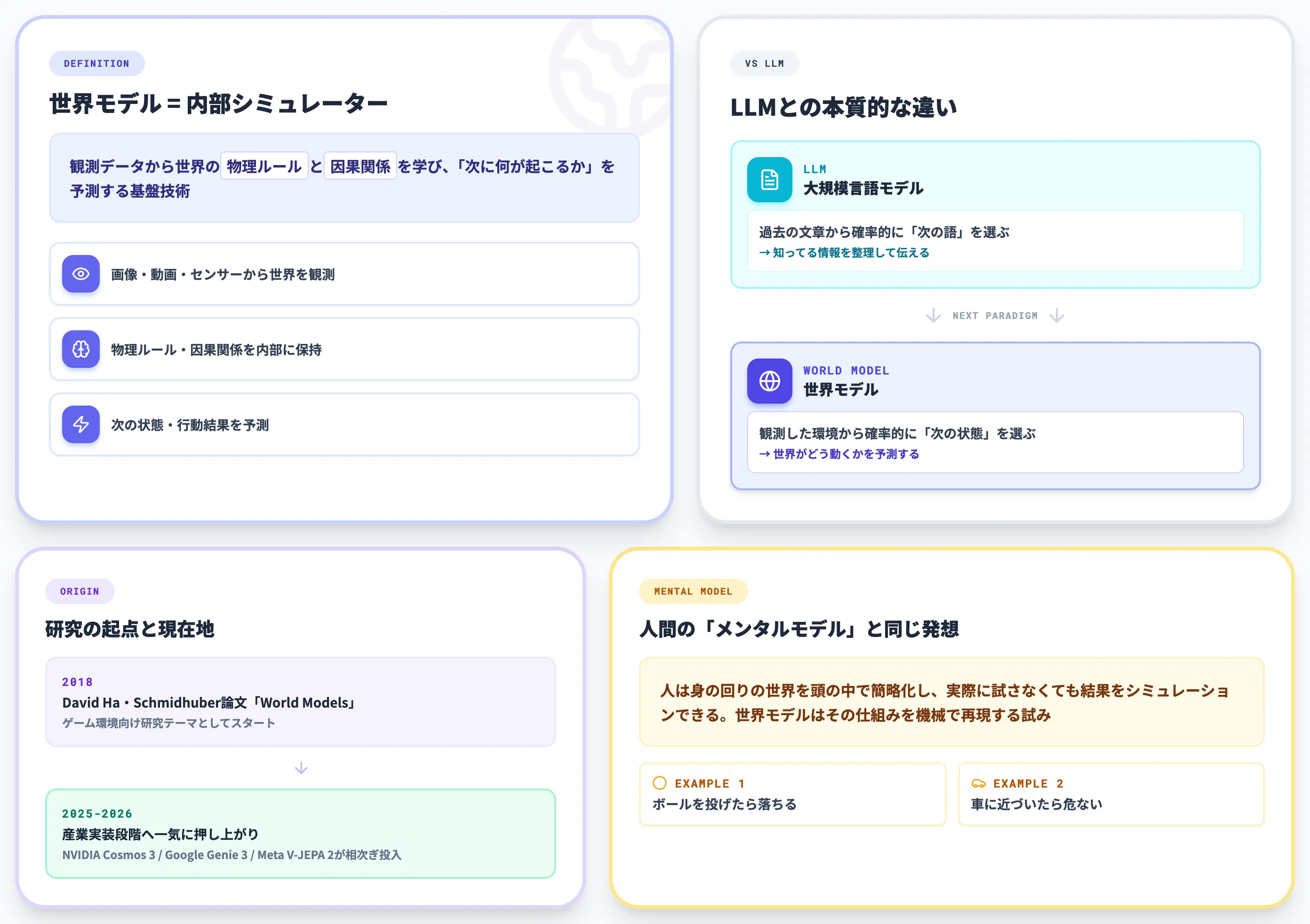Click the 因果関係 highlighted keyword

coord(360,166)
